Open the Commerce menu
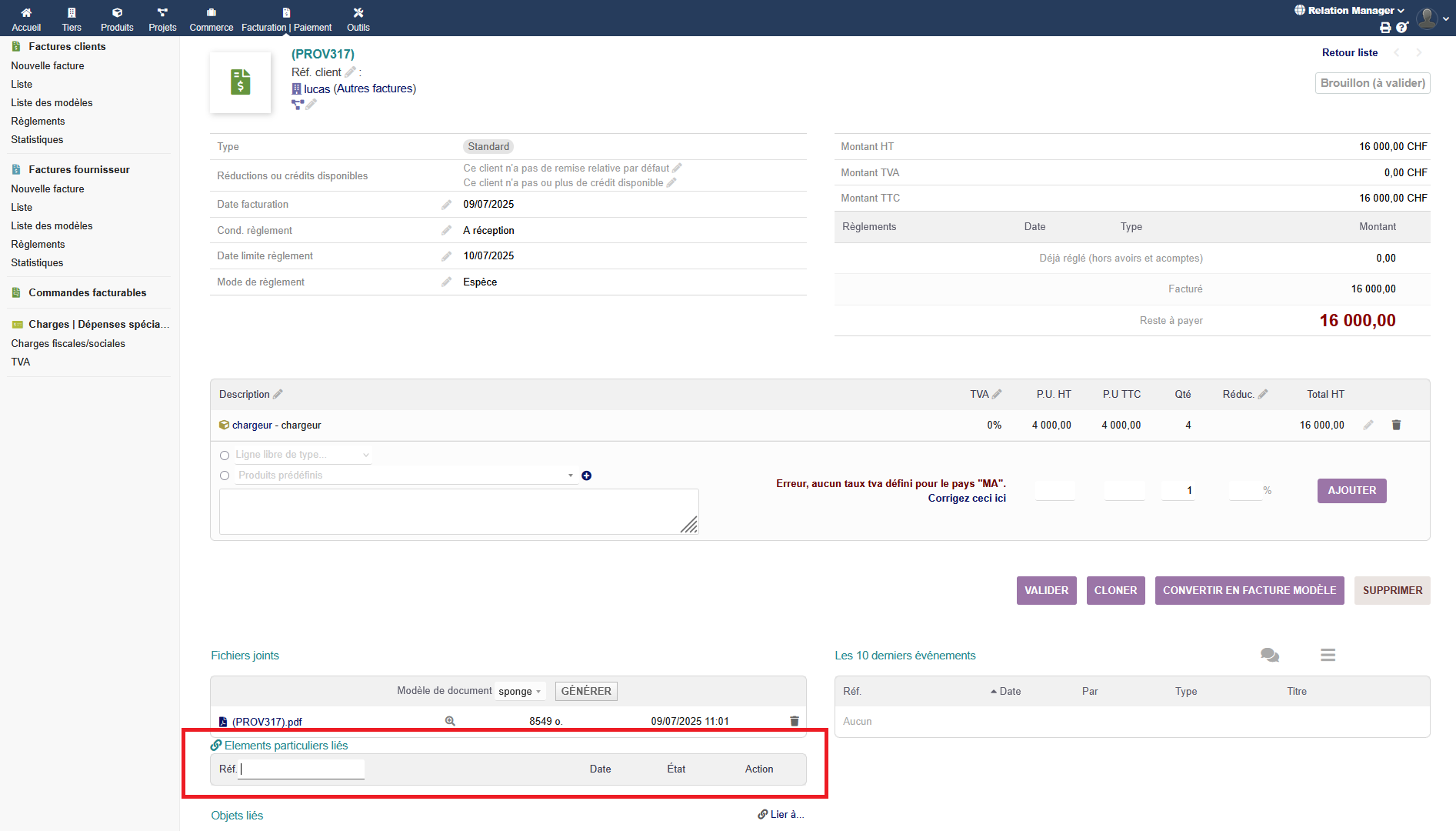This screenshot has width=1456, height=831. coord(211,19)
